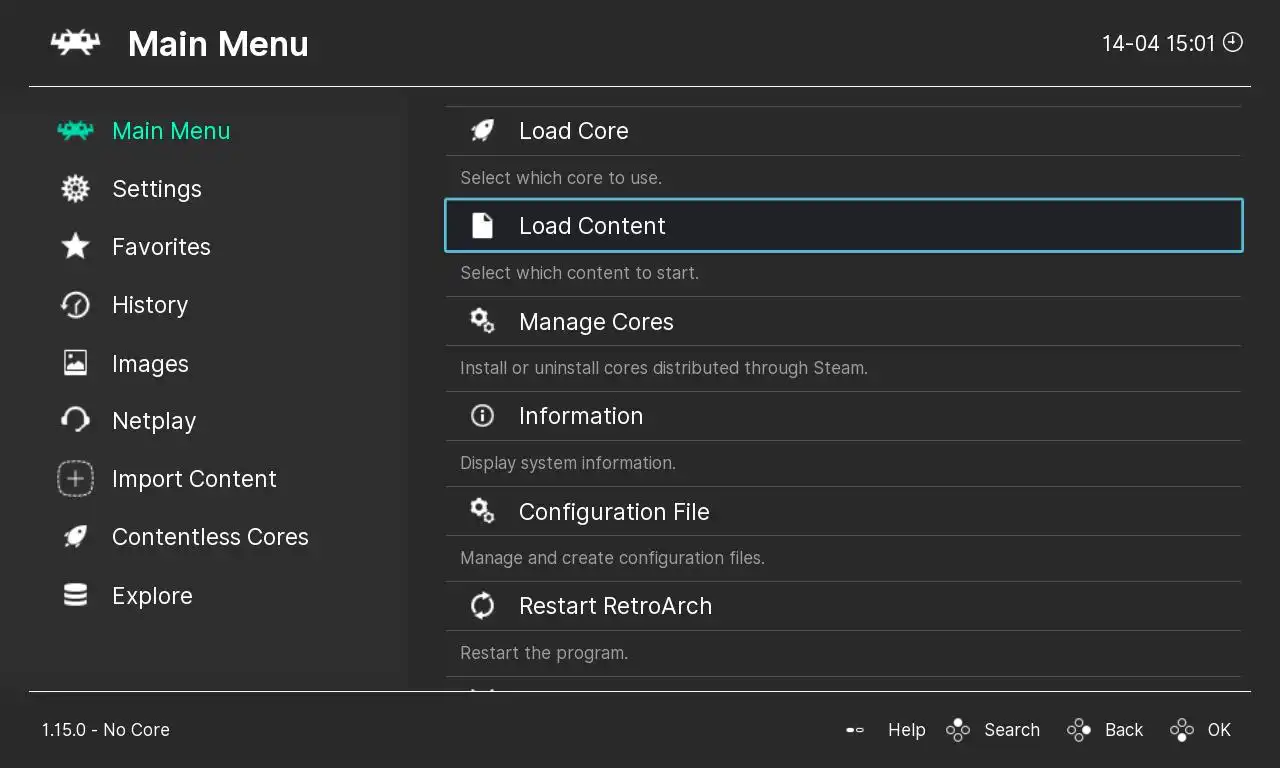Click the Netplay headset icon
This screenshot has width=1280, height=768.
pos(75,421)
